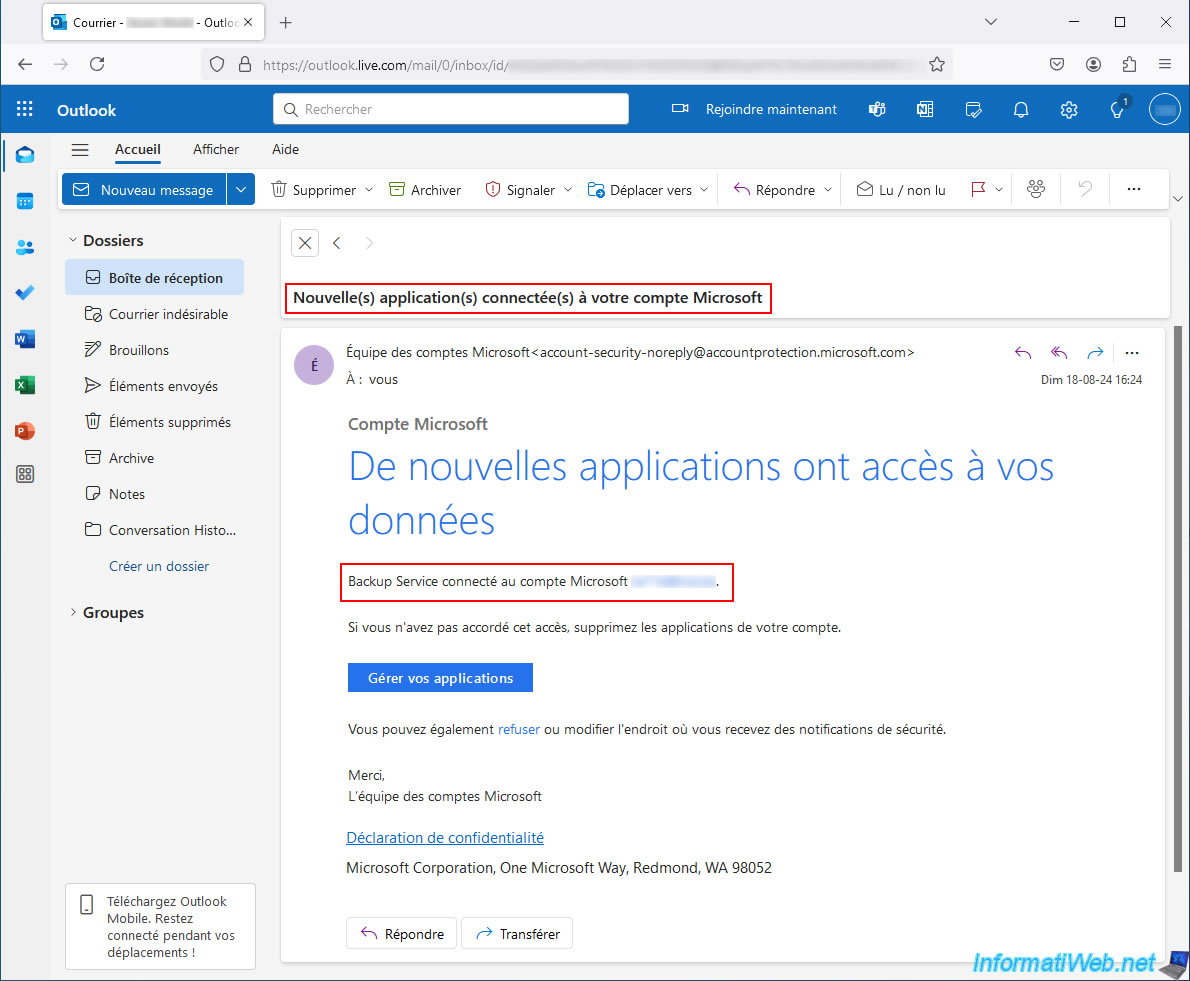Open People contacts in the left rail
The width and height of the screenshot is (1190, 981).
coord(25,247)
